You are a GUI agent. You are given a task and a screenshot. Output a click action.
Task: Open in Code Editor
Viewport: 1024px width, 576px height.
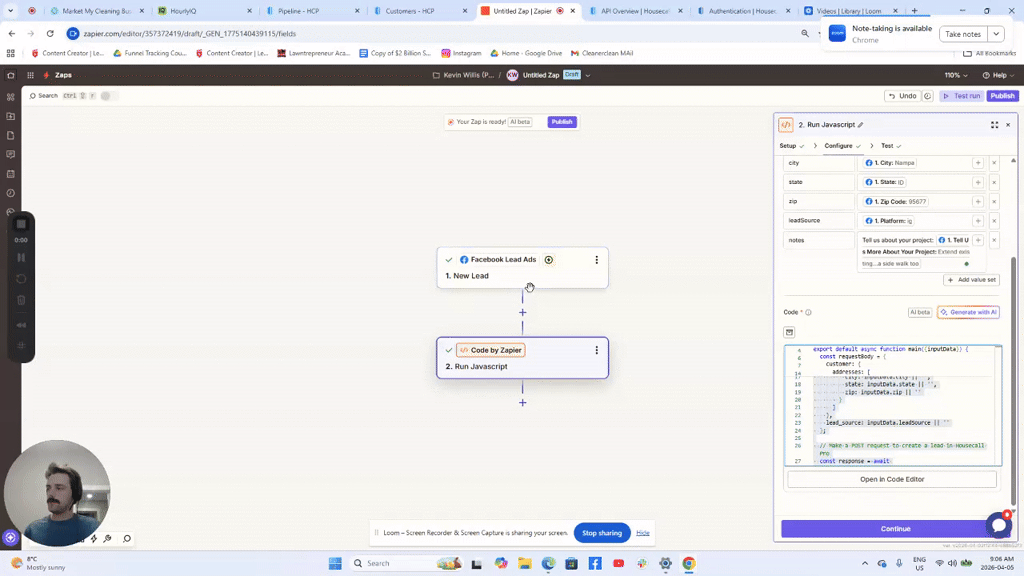point(890,478)
